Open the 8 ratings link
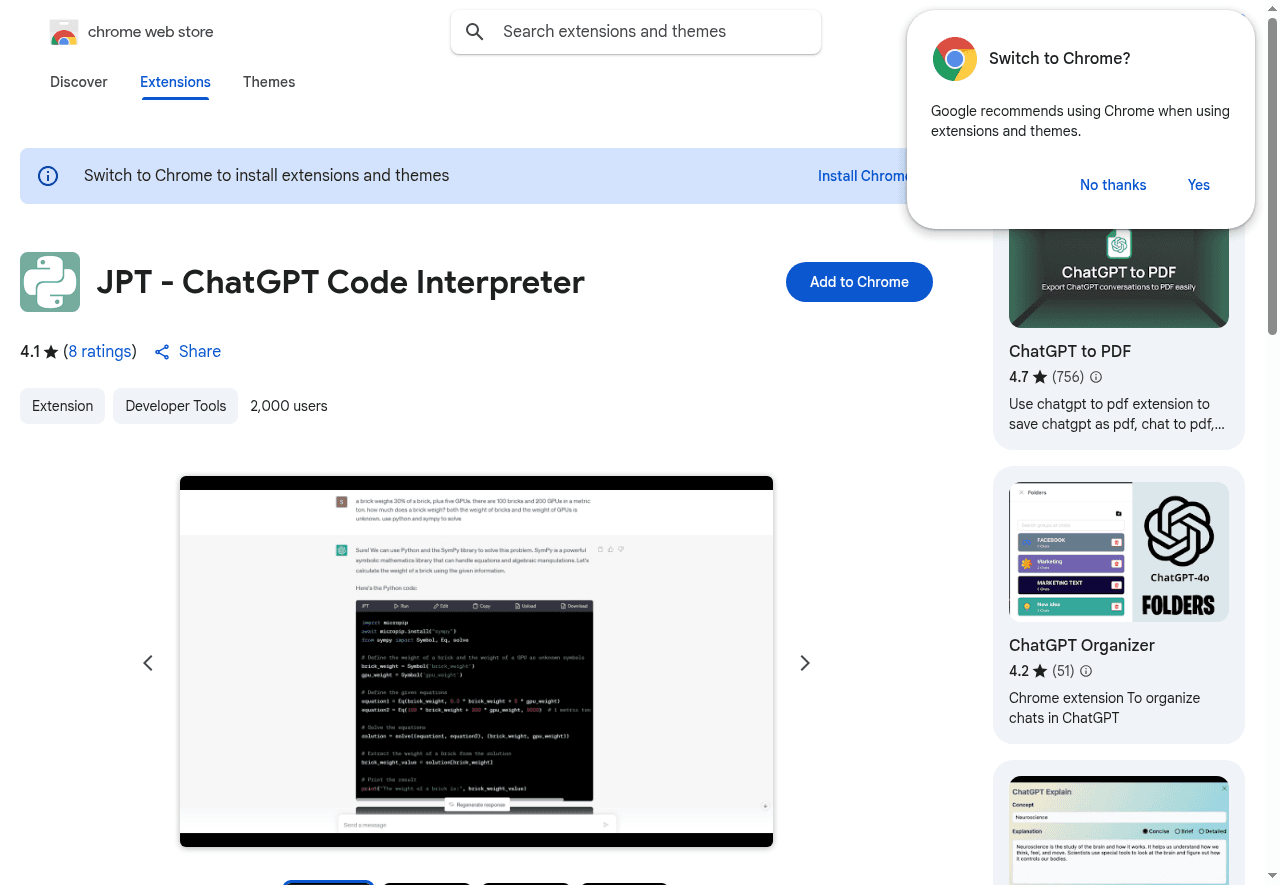 [100, 352]
